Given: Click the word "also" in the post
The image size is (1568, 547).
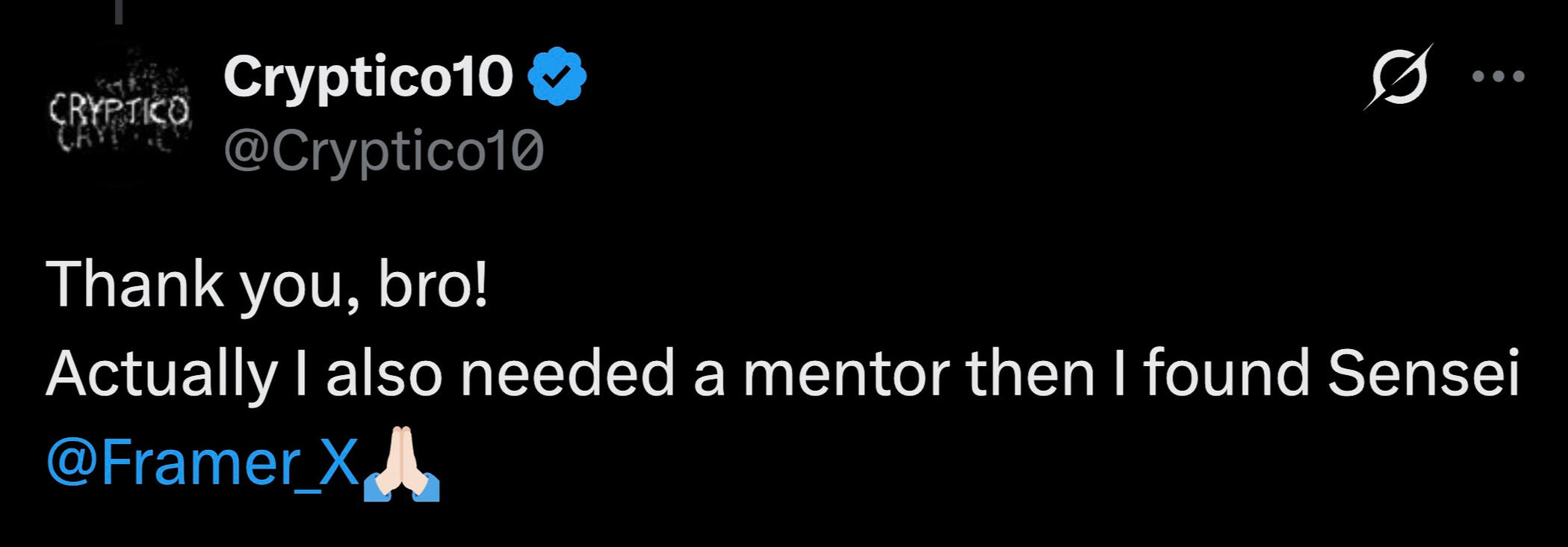Looking at the screenshot, I should coord(384,373).
